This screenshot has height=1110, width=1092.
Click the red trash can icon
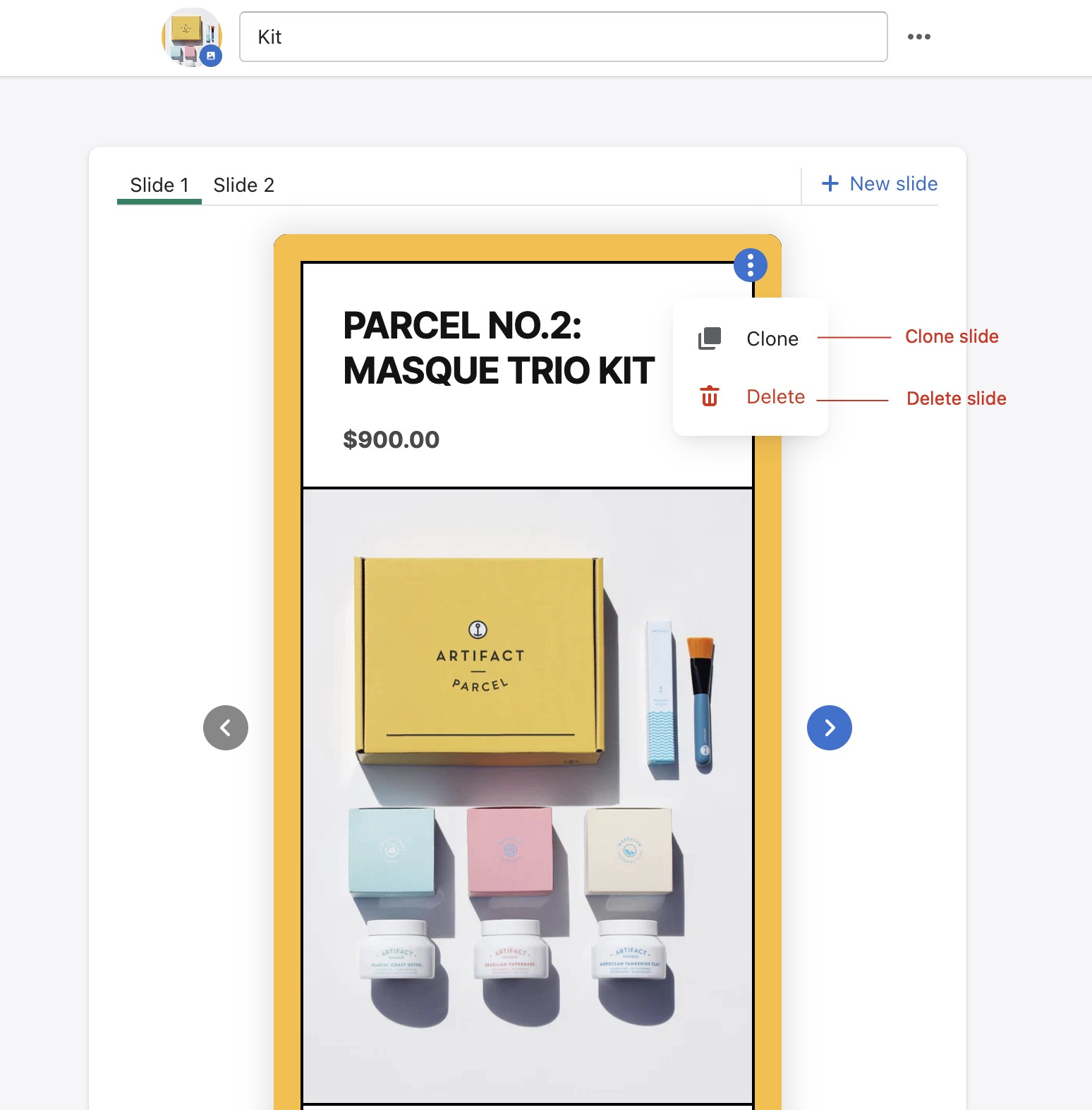[x=709, y=396]
